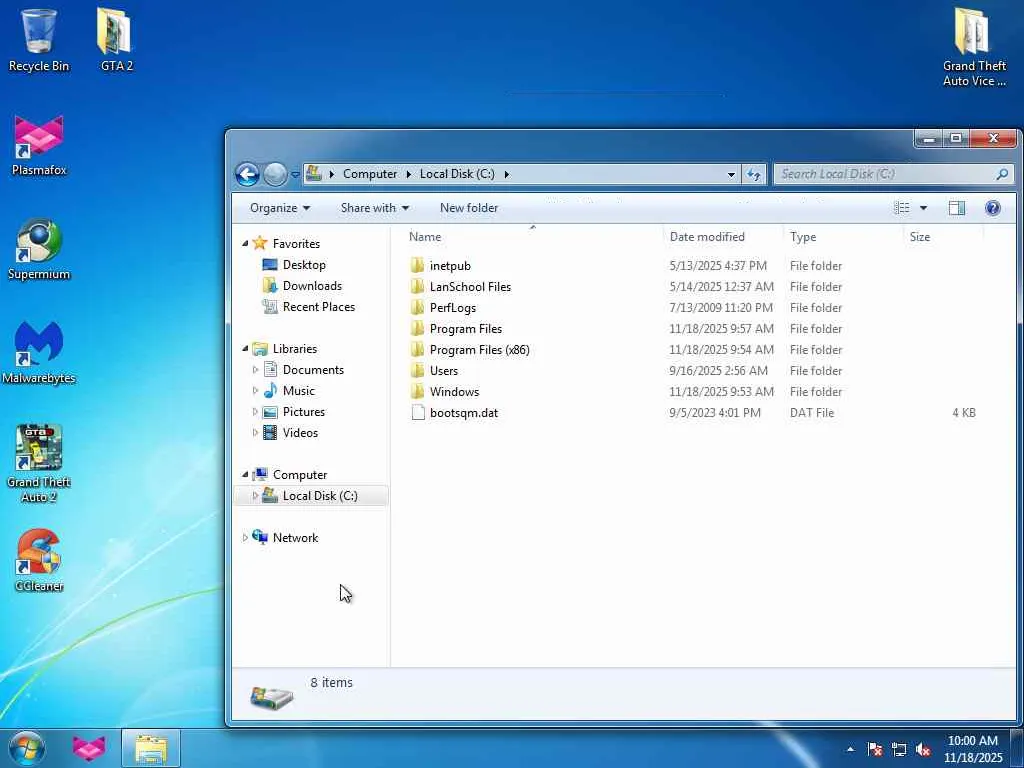
Task: Click the muted volume tray icon
Action: click(x=923, y=749)
